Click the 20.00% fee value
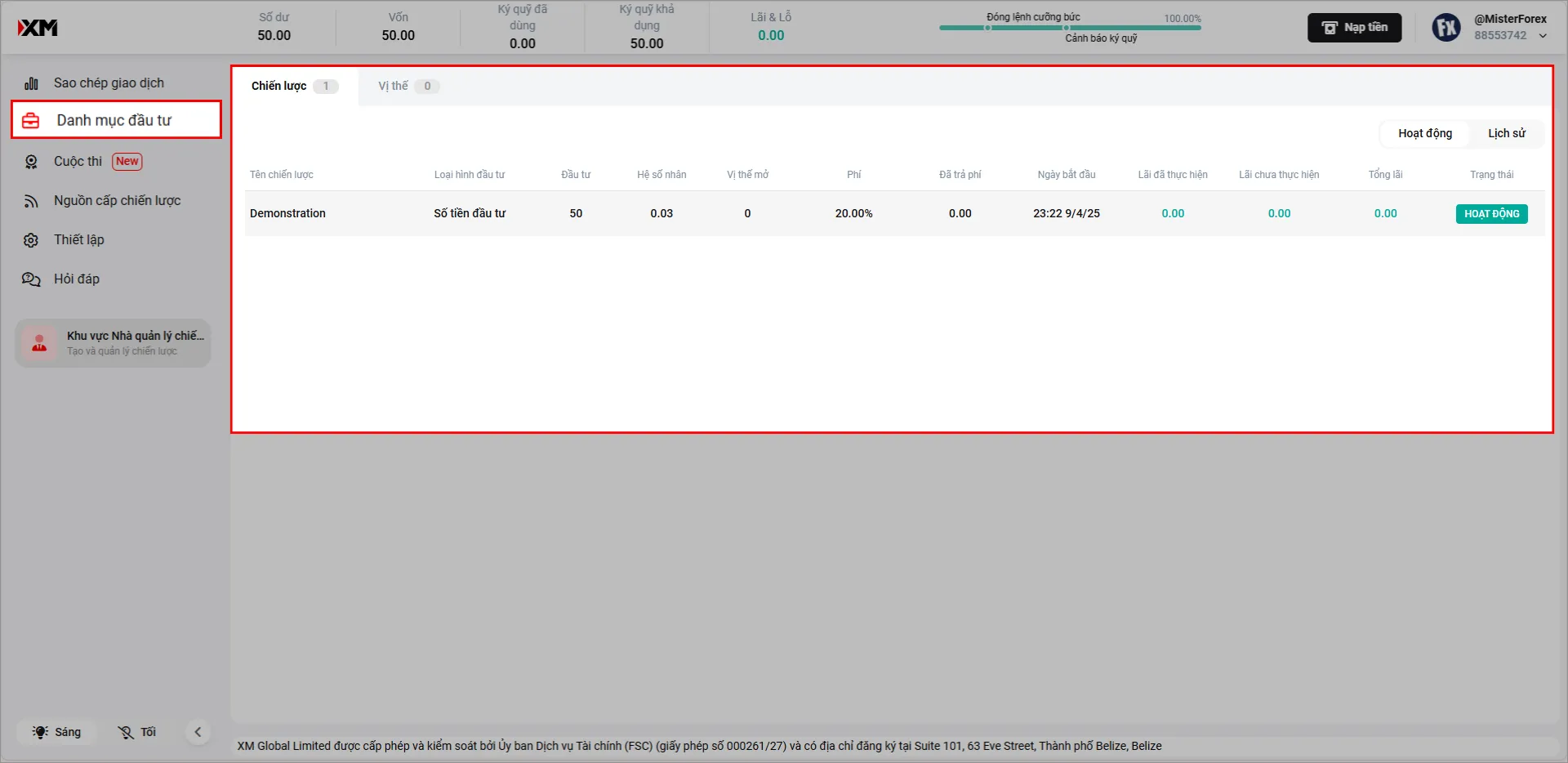 click(x=853, y=214)
